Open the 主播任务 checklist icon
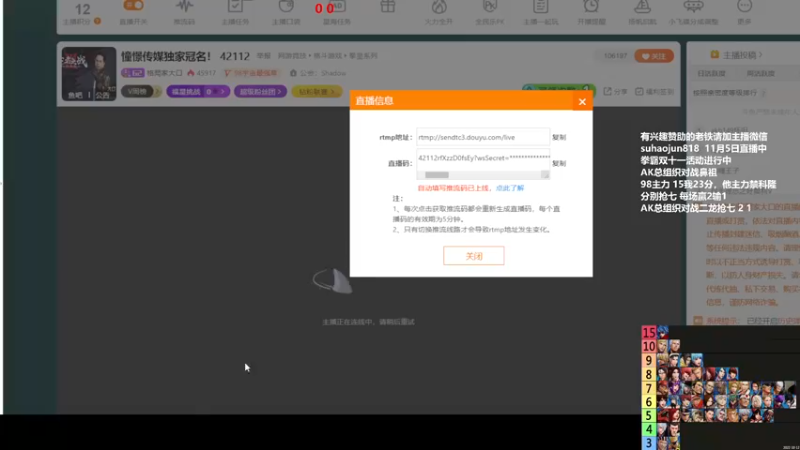The height and width of the screenshot is (450, 800). point(235,7)
